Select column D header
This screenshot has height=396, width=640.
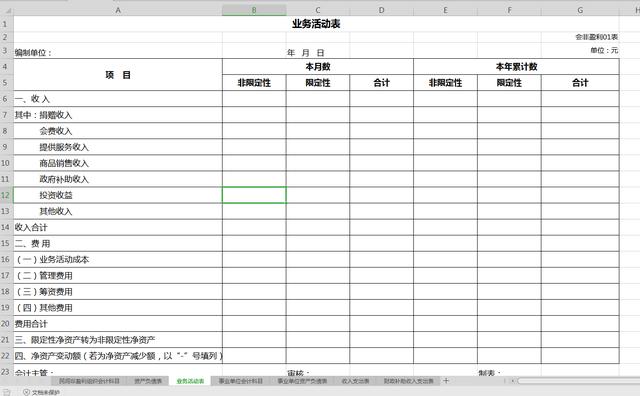[x=381, y=10]
